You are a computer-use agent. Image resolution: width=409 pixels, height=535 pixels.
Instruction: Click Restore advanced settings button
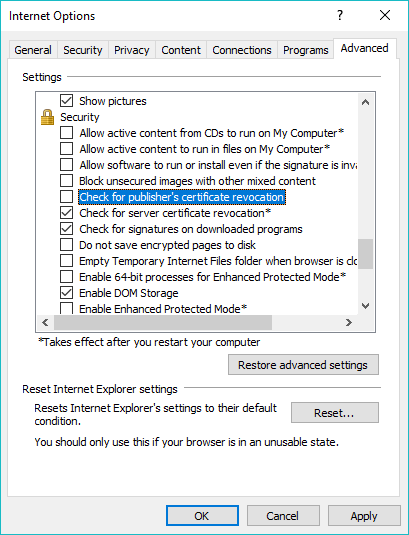click(x=303, y=365)
